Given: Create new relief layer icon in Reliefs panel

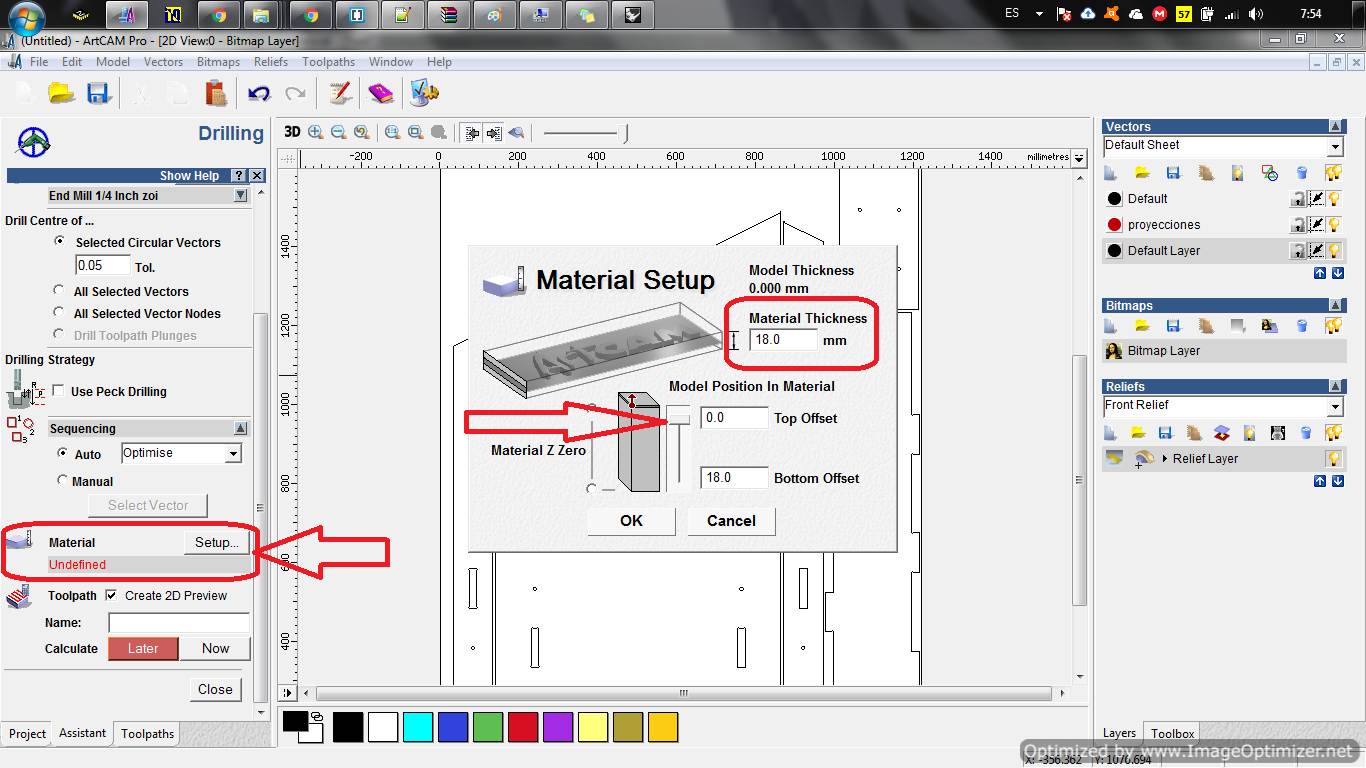Looking at the screenshot, I should coord(1111,433).
